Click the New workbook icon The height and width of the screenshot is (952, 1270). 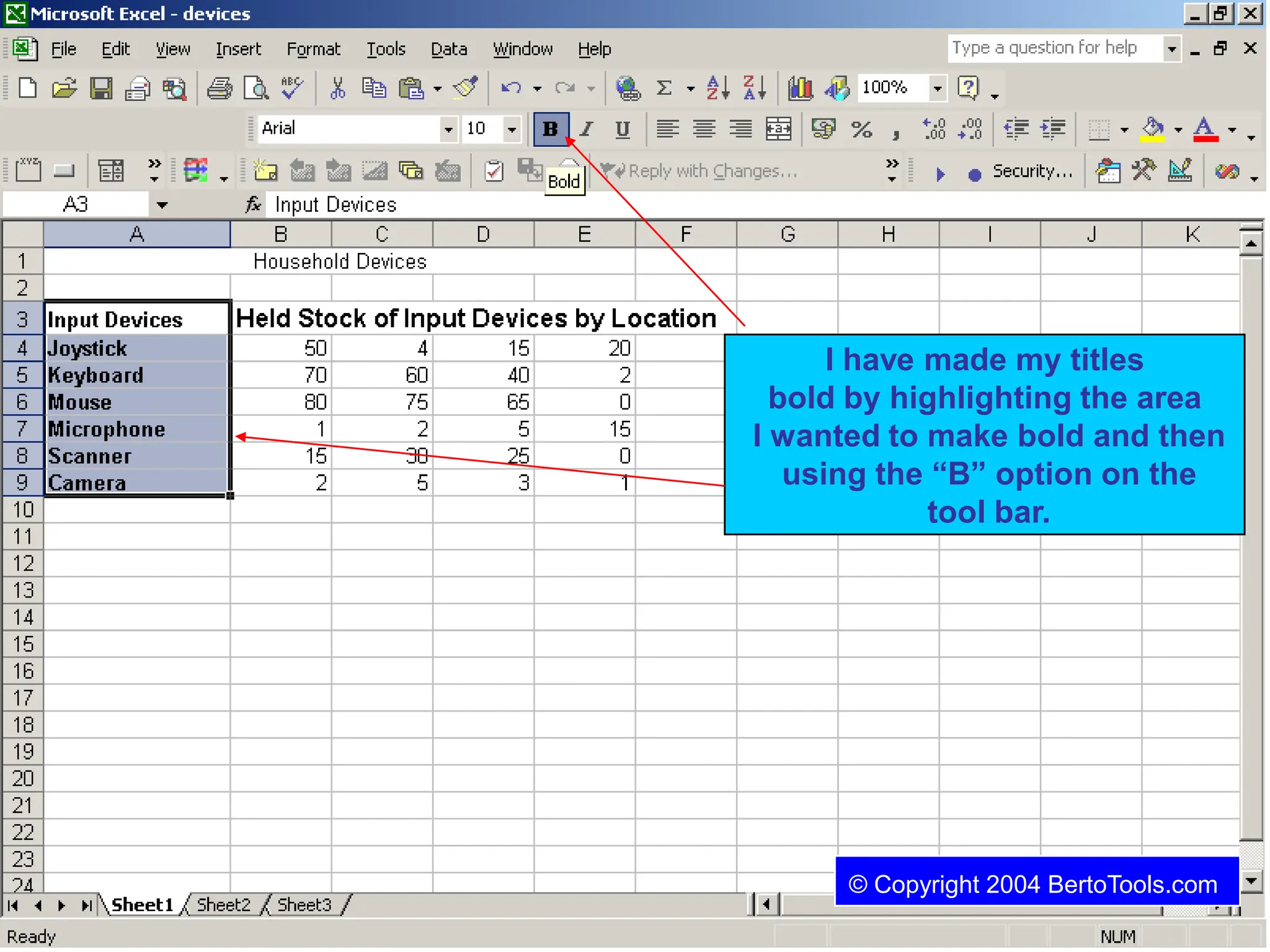(x=27, y=89)
